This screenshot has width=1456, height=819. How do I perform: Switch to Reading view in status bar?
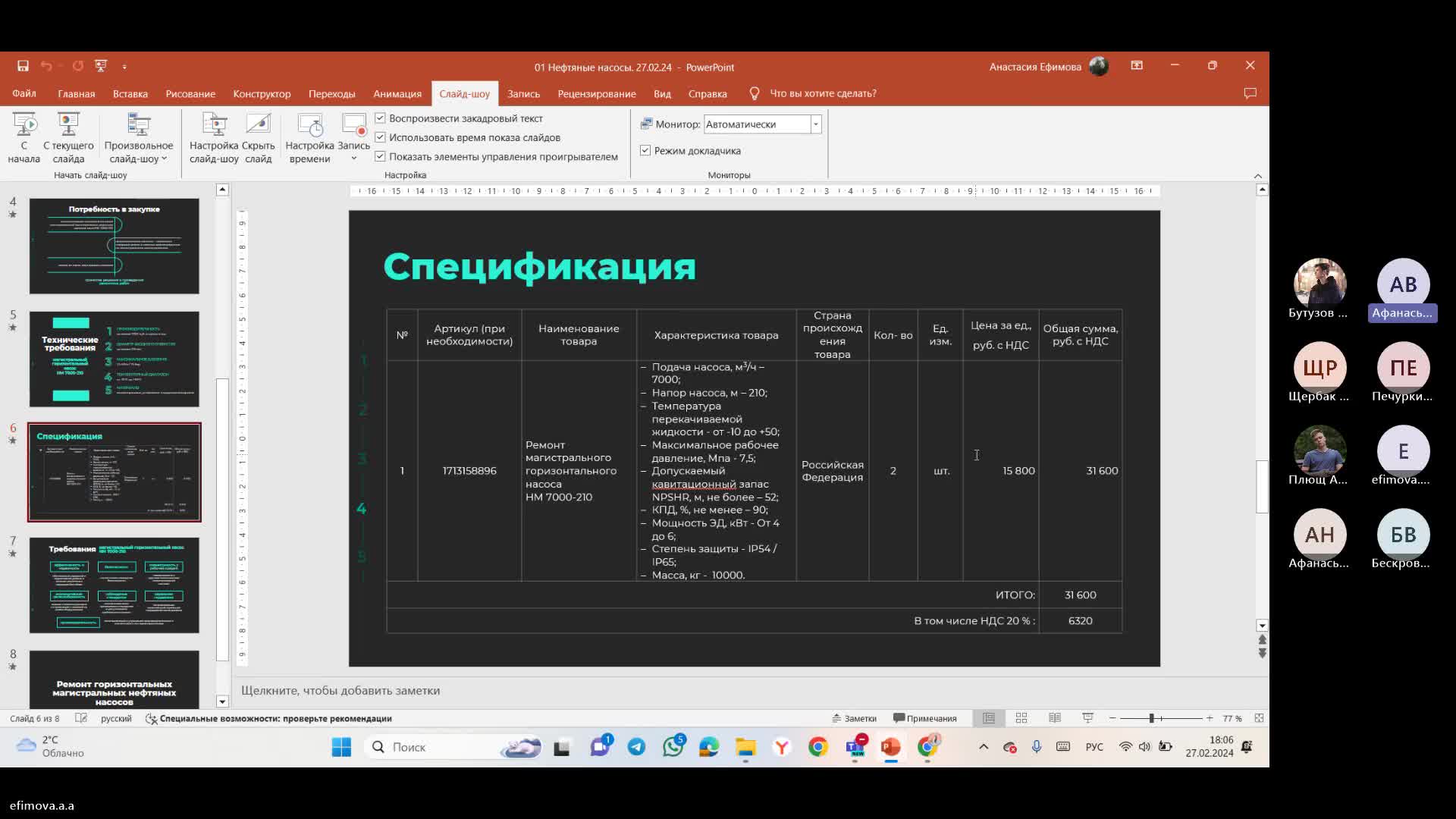1055,718
